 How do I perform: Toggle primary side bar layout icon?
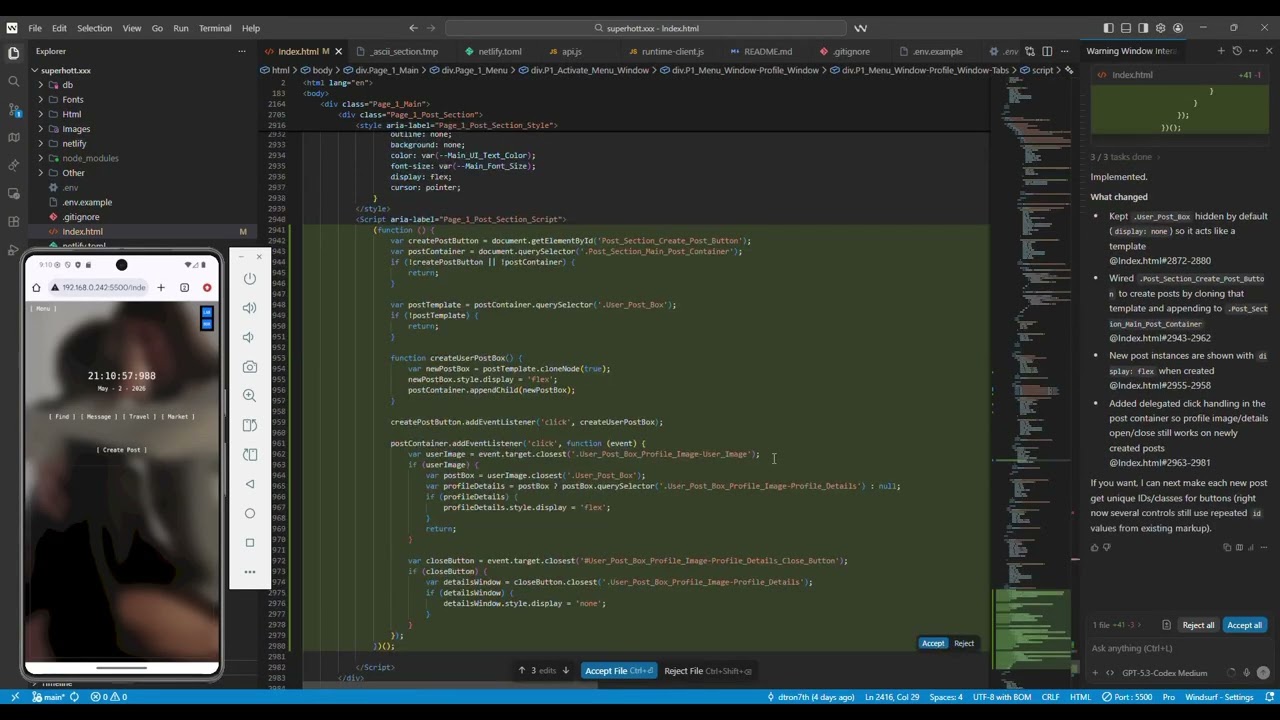[x=1108, y=28]
